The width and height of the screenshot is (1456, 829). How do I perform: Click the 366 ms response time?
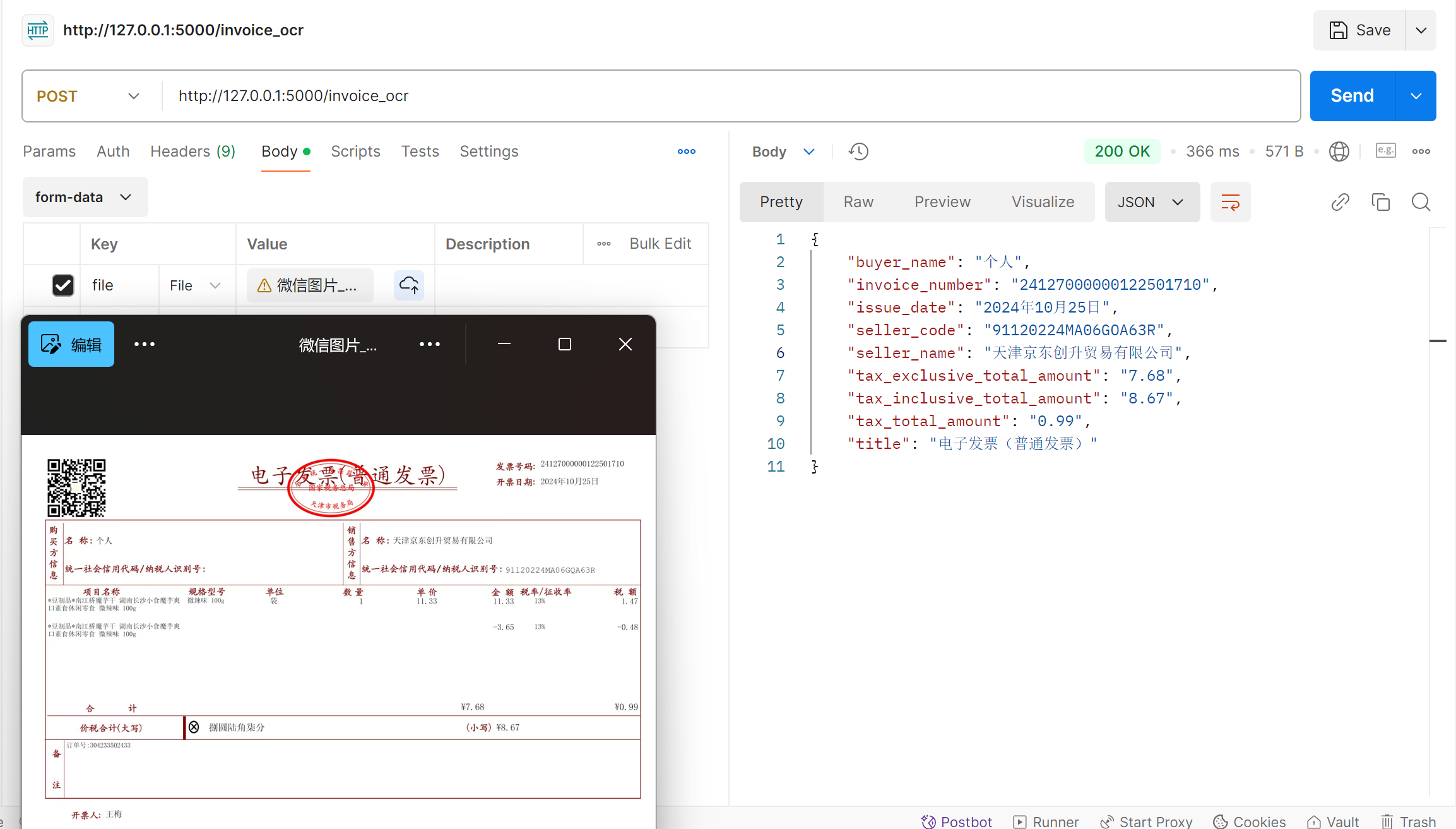tap(1212, 152)
